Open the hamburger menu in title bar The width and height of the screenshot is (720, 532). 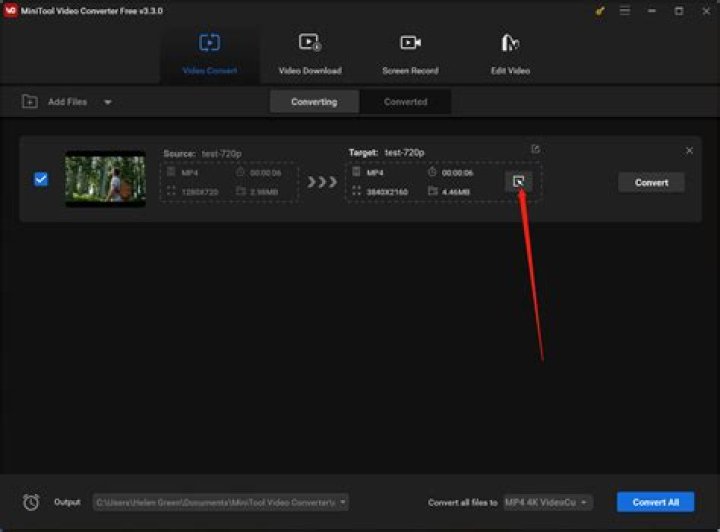[x=626, y=11]
